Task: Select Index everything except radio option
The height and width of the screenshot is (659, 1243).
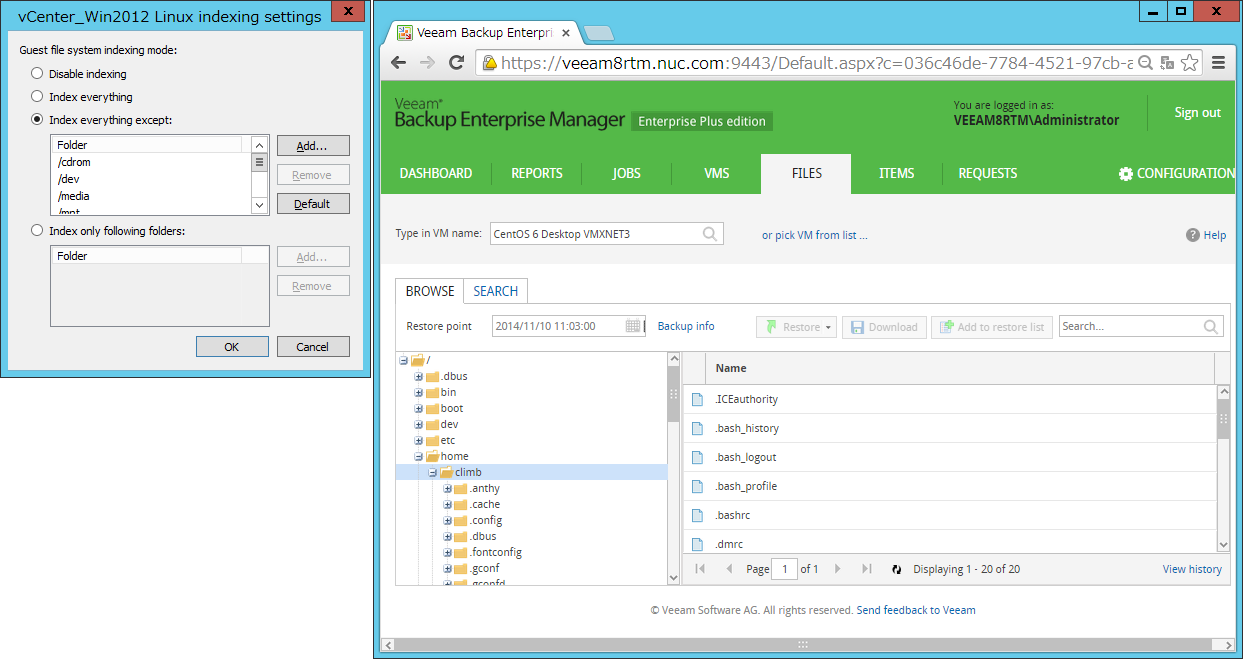Action: pos(37,120)
